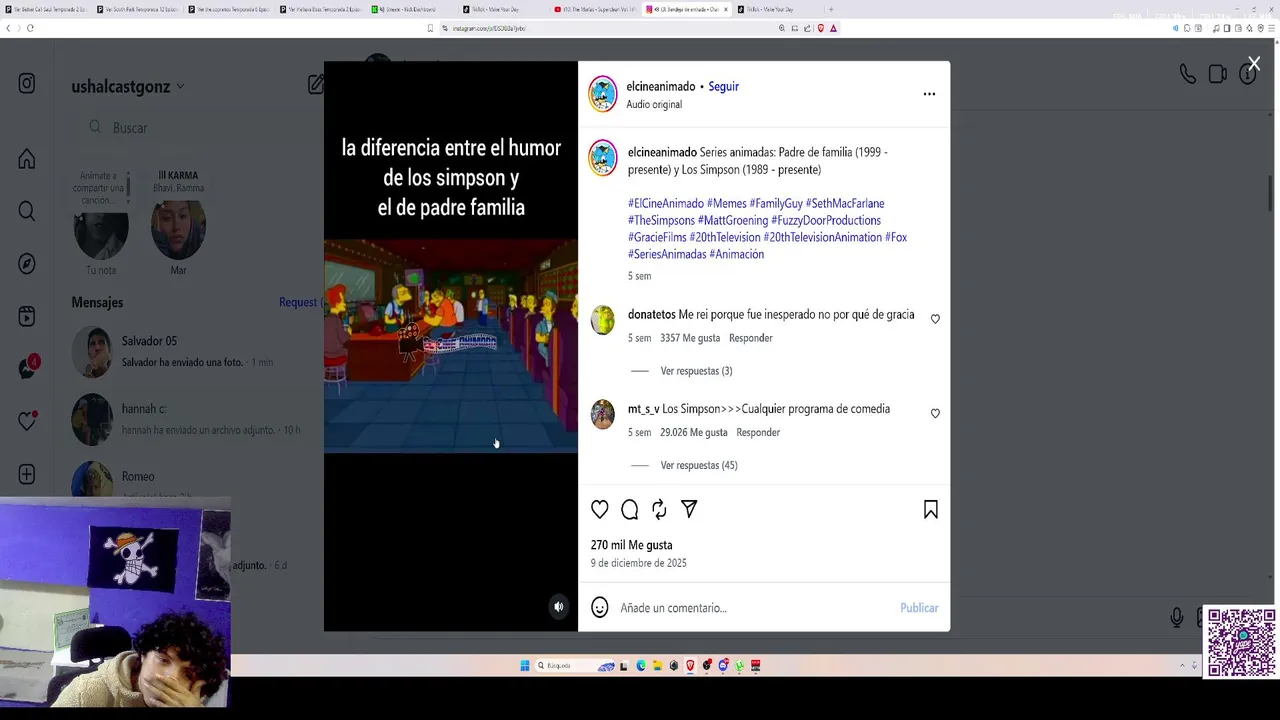Open the three-dot post options menu
1280x720 pixels.
[929, 94]
